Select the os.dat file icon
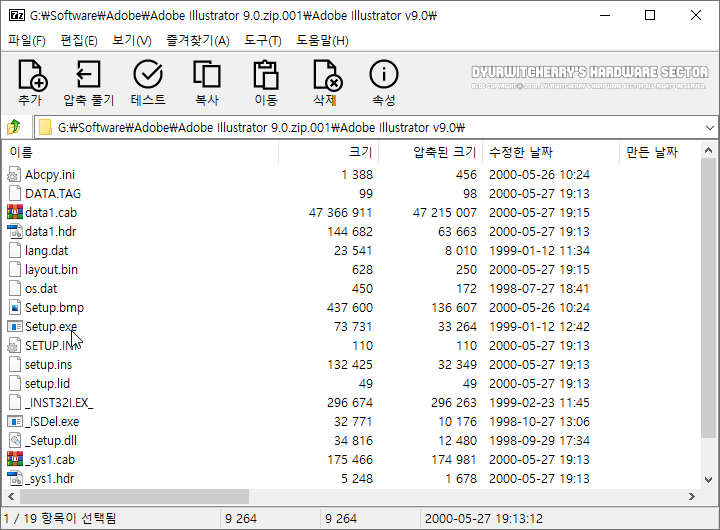This screenshot has height=530, width=720. click(15, 288)
